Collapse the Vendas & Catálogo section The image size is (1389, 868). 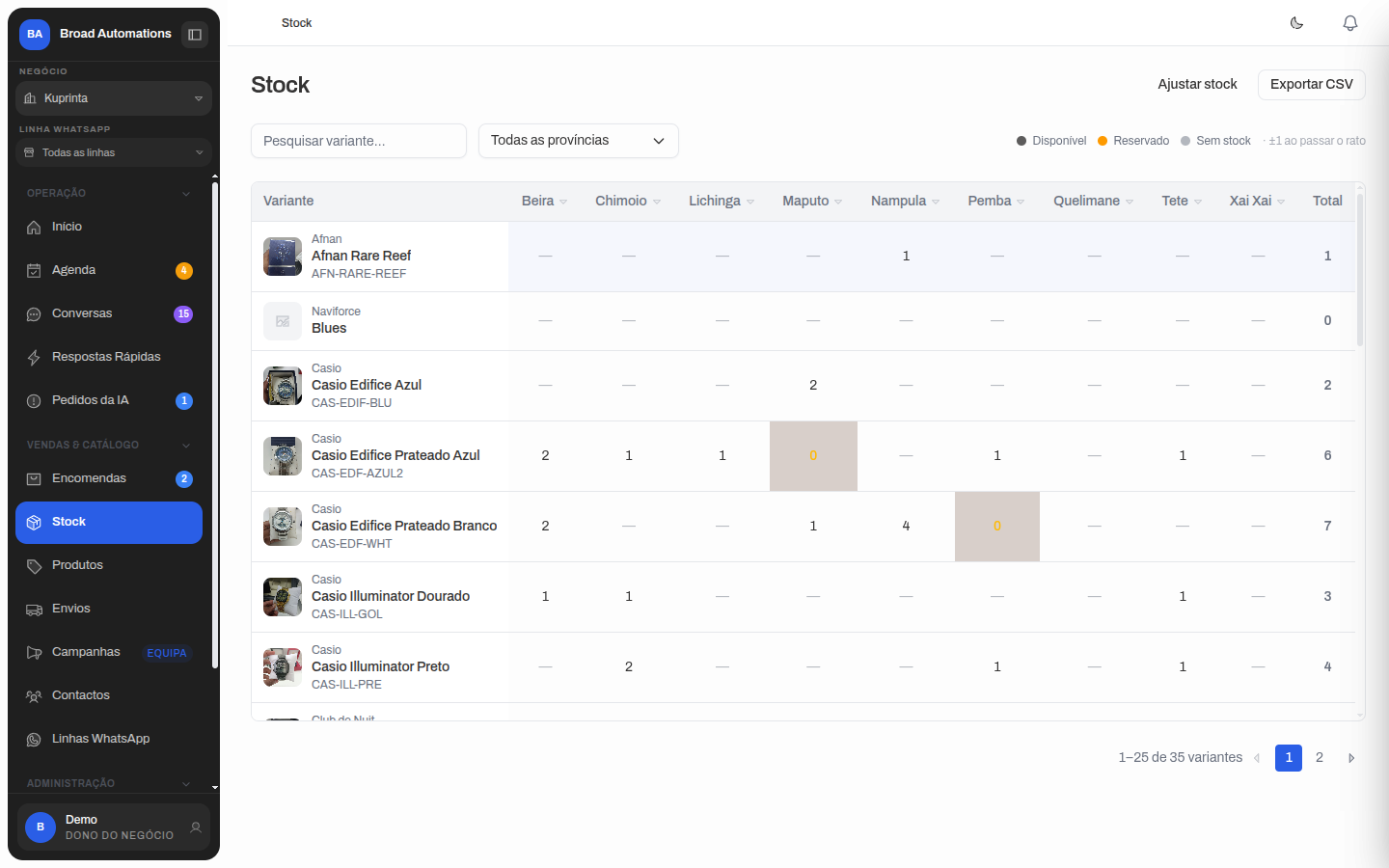pyautogui.click(x=186, y=446)
